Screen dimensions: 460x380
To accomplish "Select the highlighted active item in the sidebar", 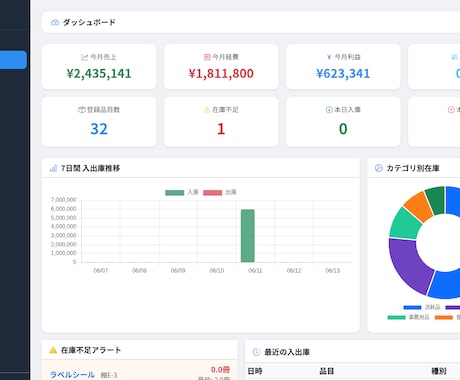I will coord(13,60).
